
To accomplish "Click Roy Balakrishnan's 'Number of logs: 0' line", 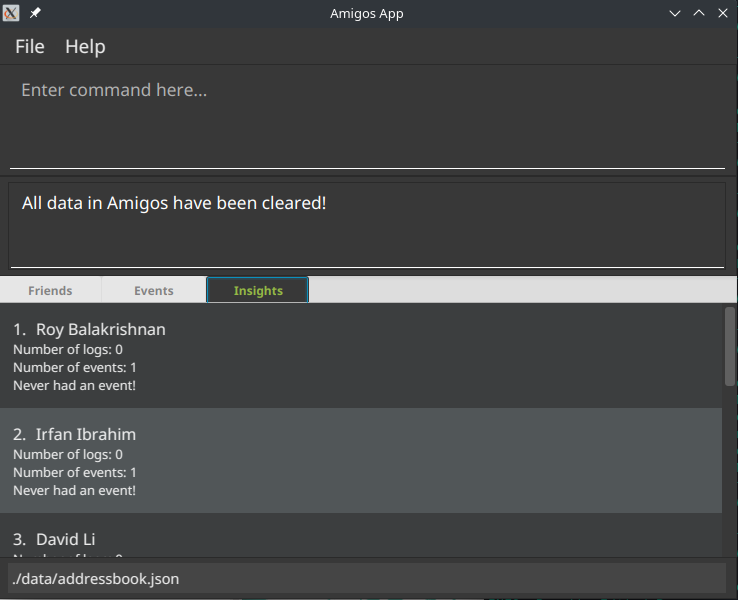I will click(x=68, y=350).
